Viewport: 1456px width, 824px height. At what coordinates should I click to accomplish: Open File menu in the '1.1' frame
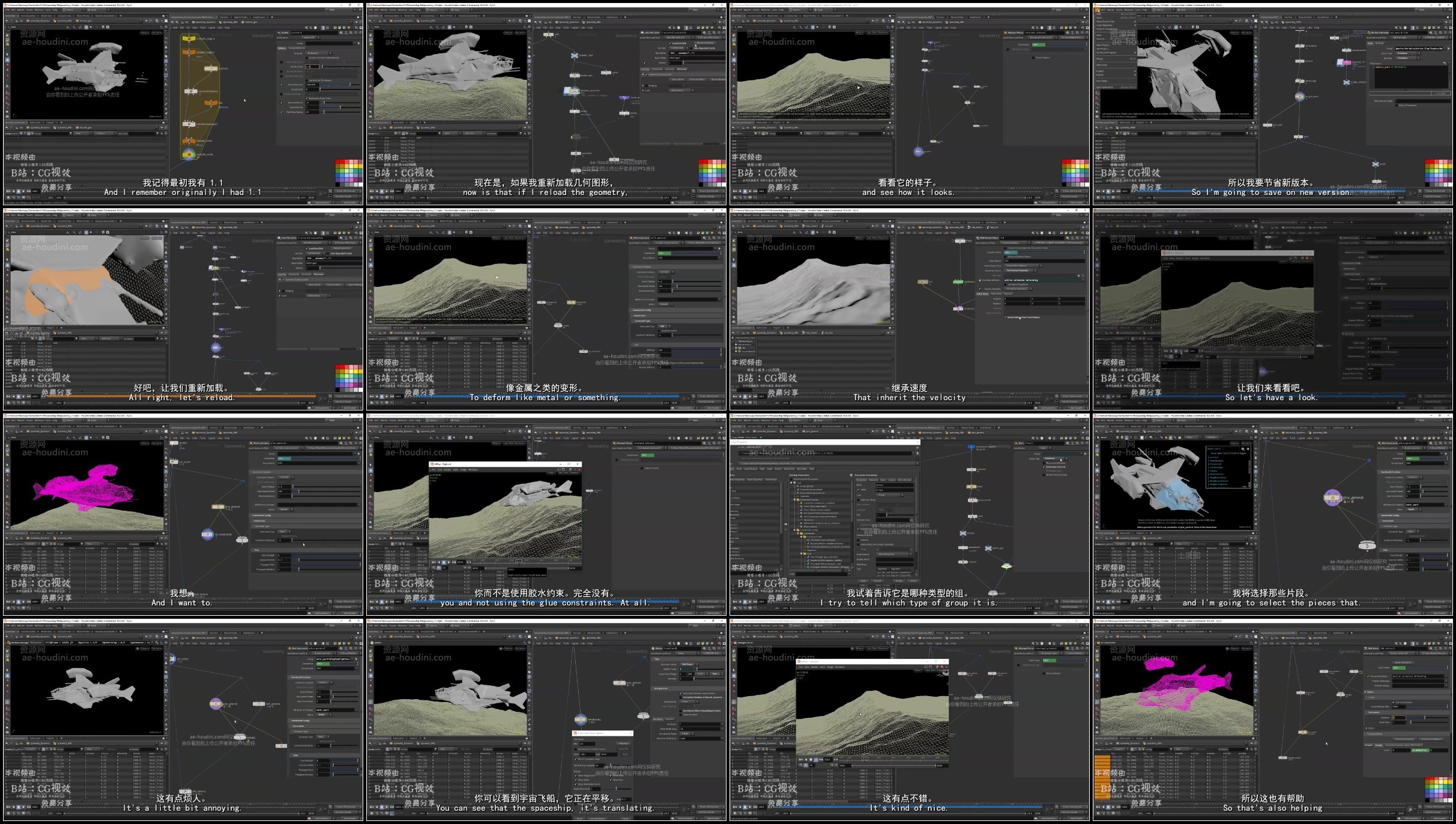coord(8,10)
